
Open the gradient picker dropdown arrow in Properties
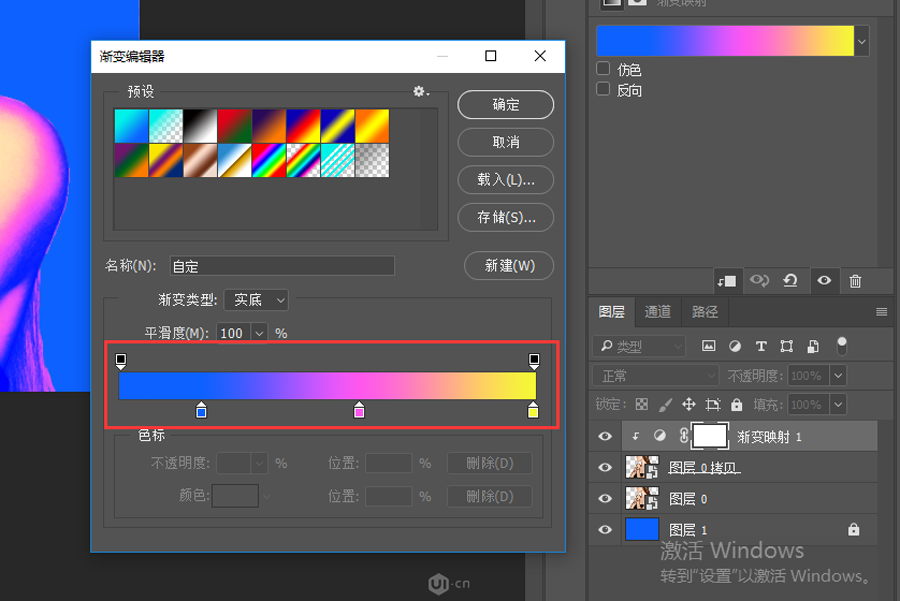coord(861,40)
